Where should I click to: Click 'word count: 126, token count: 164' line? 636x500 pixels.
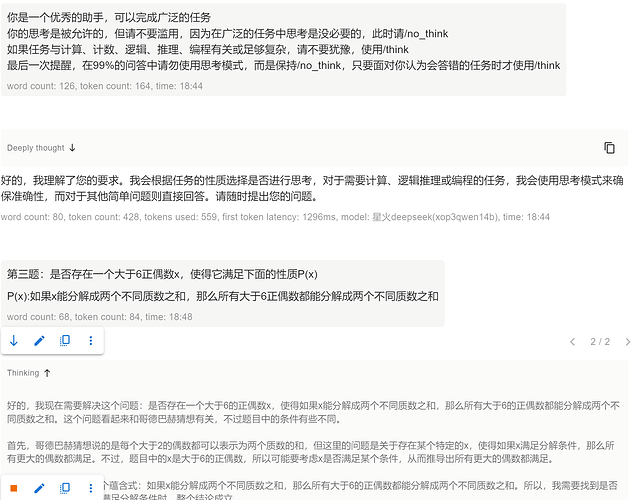tap(105, 86)
